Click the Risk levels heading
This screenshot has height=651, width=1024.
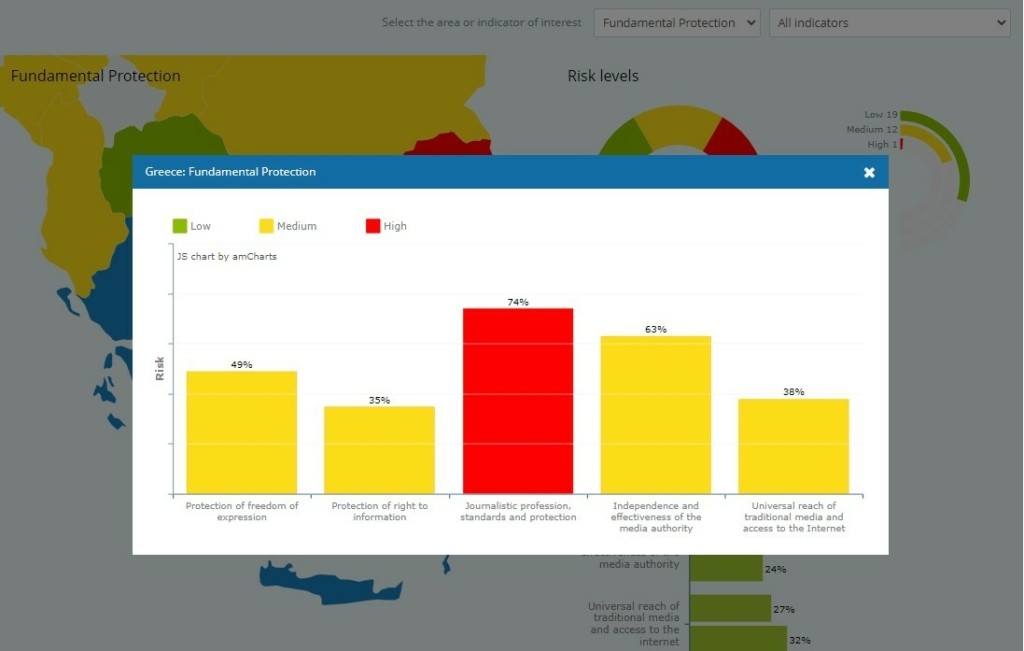click(x=602, y=76)
